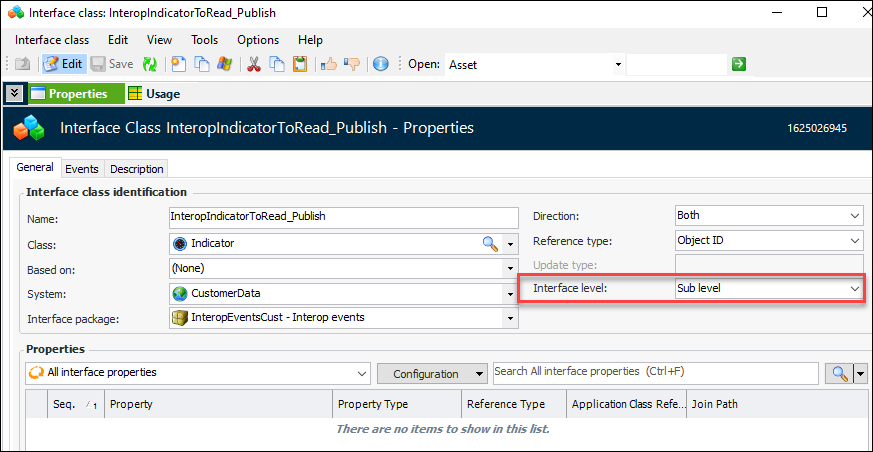Switch to the Description tab

point(137,169)
